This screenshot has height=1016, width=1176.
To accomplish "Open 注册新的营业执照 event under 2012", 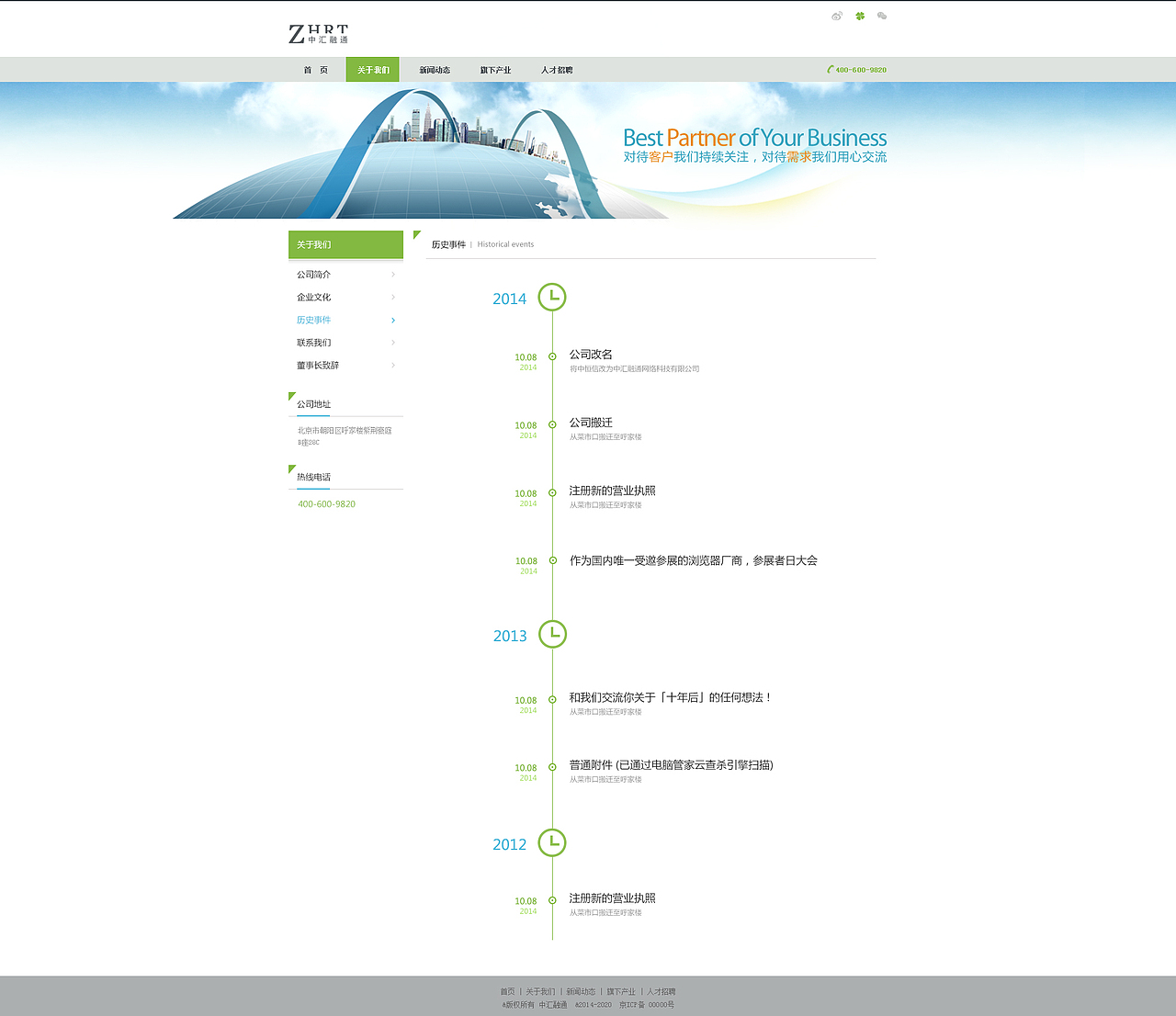I will point(612,898).
